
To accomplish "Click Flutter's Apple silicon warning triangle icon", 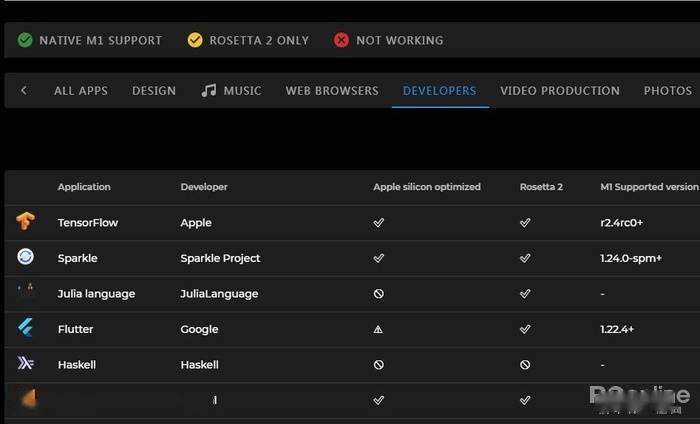I will [378, 329].
